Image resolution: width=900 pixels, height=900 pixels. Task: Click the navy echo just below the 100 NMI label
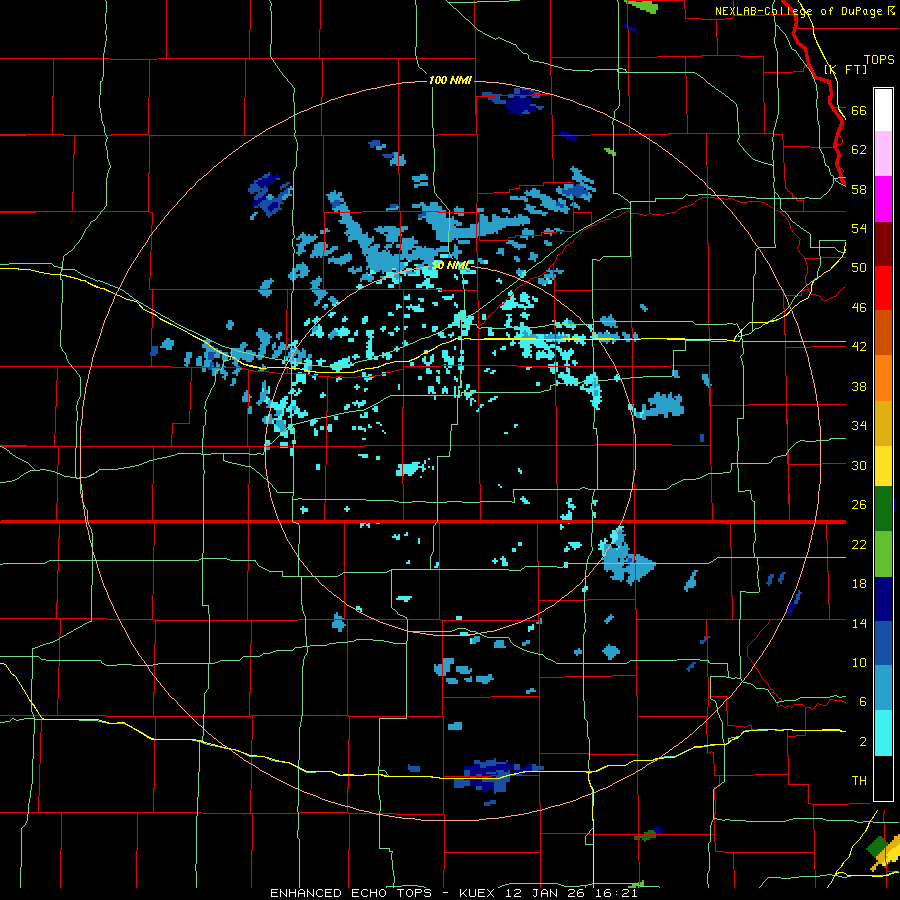(x=515, y=101)
